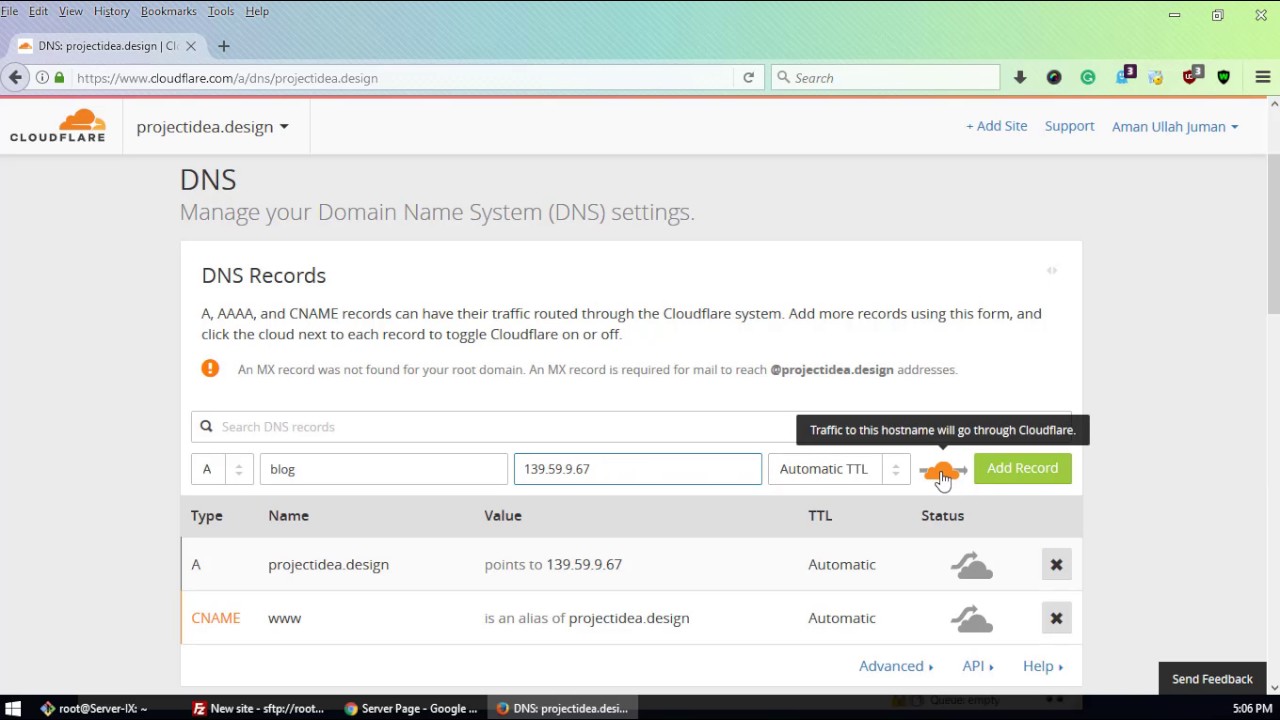Open the Automatic TTL dropdown
Image resolution: width=1280 pixels, height=720 pixels.
point(839,469)
